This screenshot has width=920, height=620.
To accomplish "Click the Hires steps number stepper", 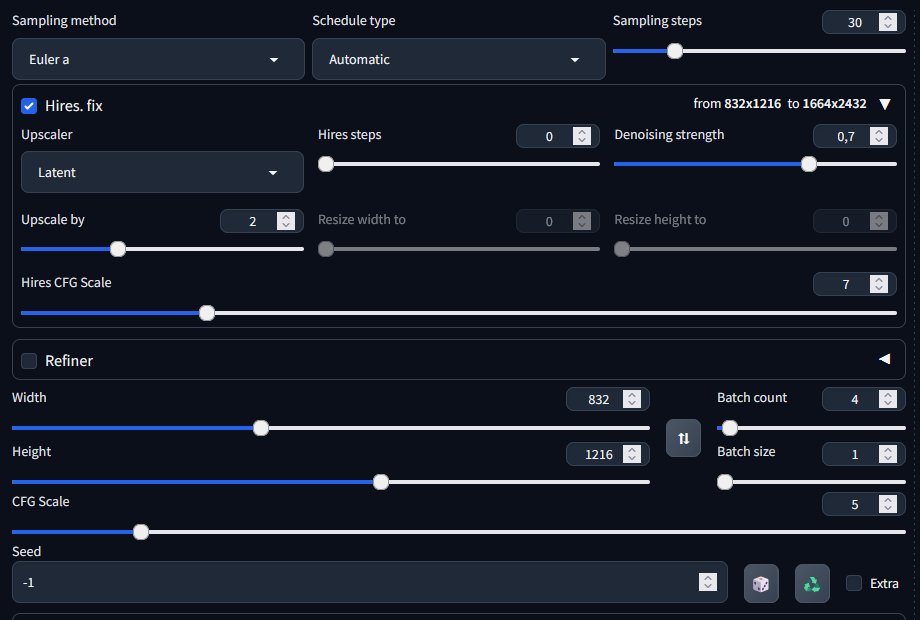I will [x=581, y=136].
